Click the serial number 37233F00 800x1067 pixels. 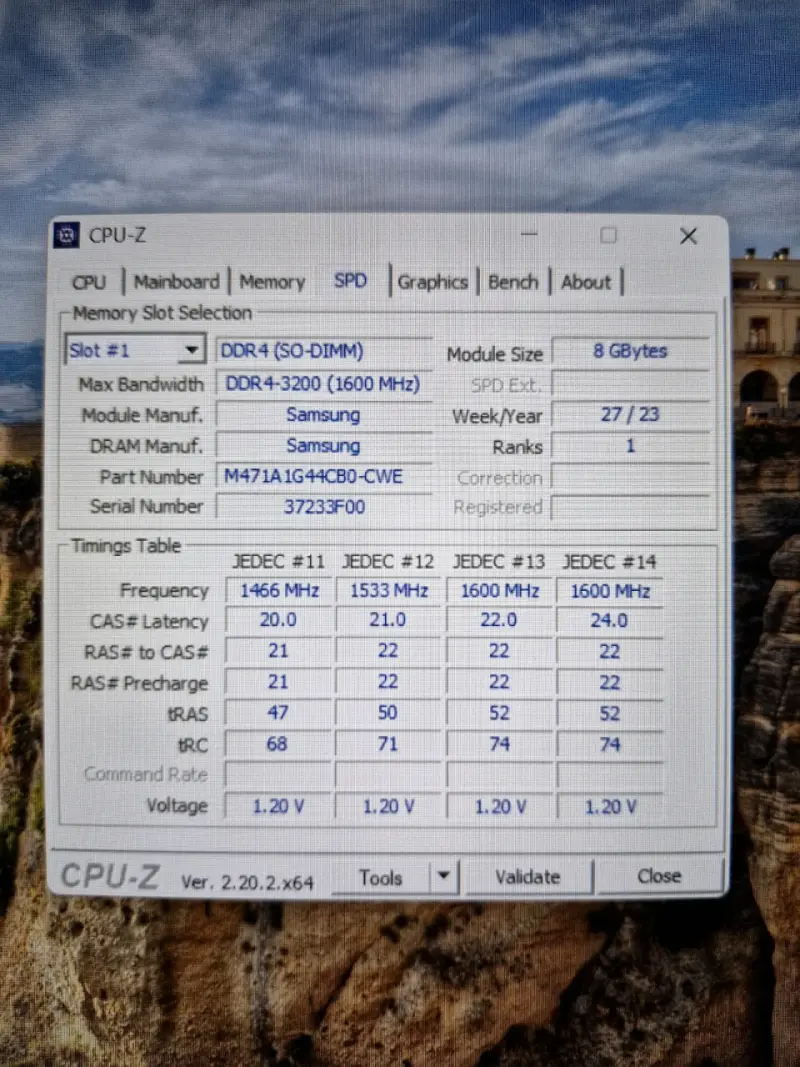(x=324, y=507)
